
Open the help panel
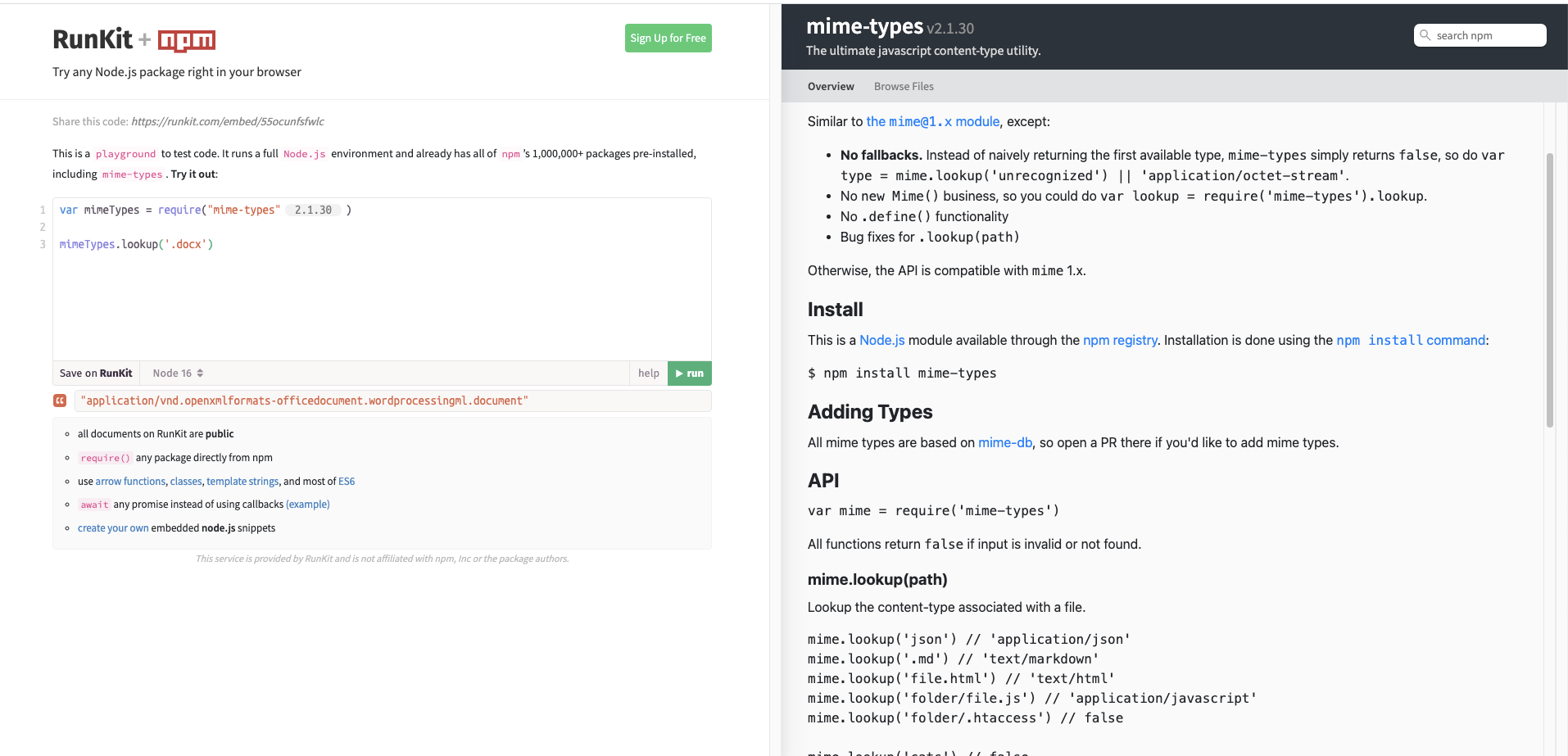[648, 373]
